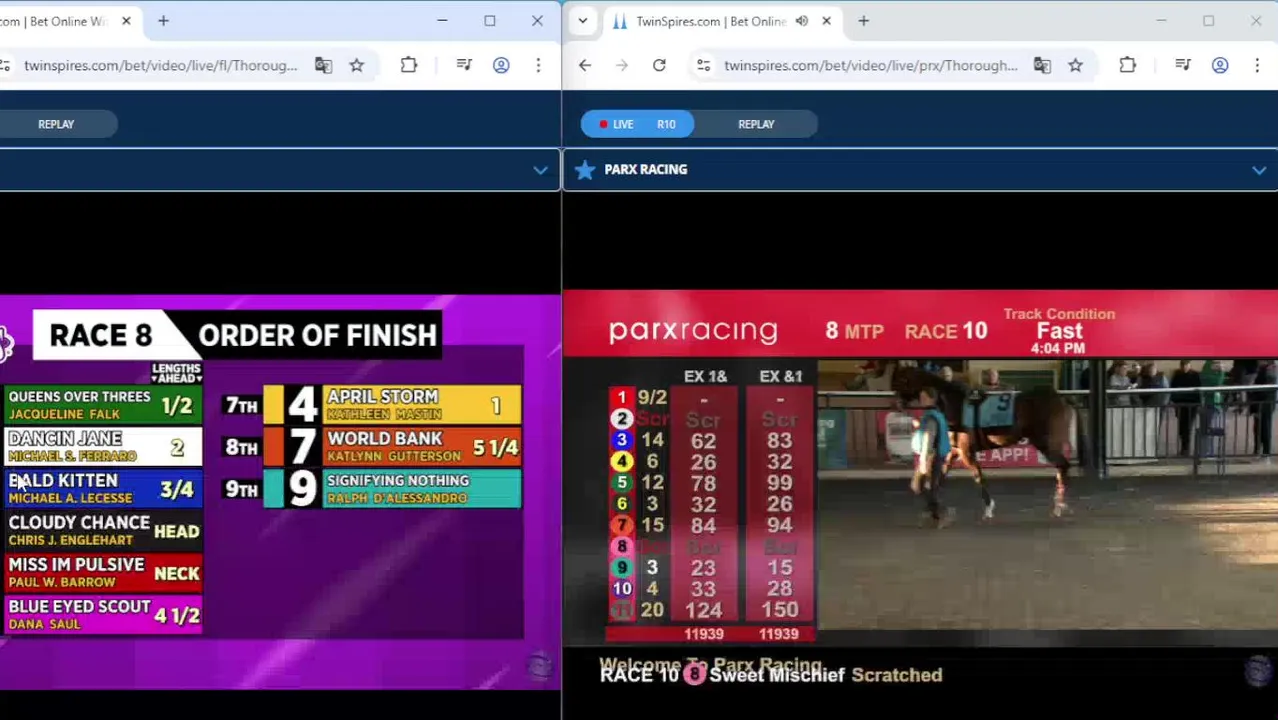The height and width of the screenshot is (720, 1278).
Task: Select LIVE R10 toggle in right window
Action: [x=638, y=124]
